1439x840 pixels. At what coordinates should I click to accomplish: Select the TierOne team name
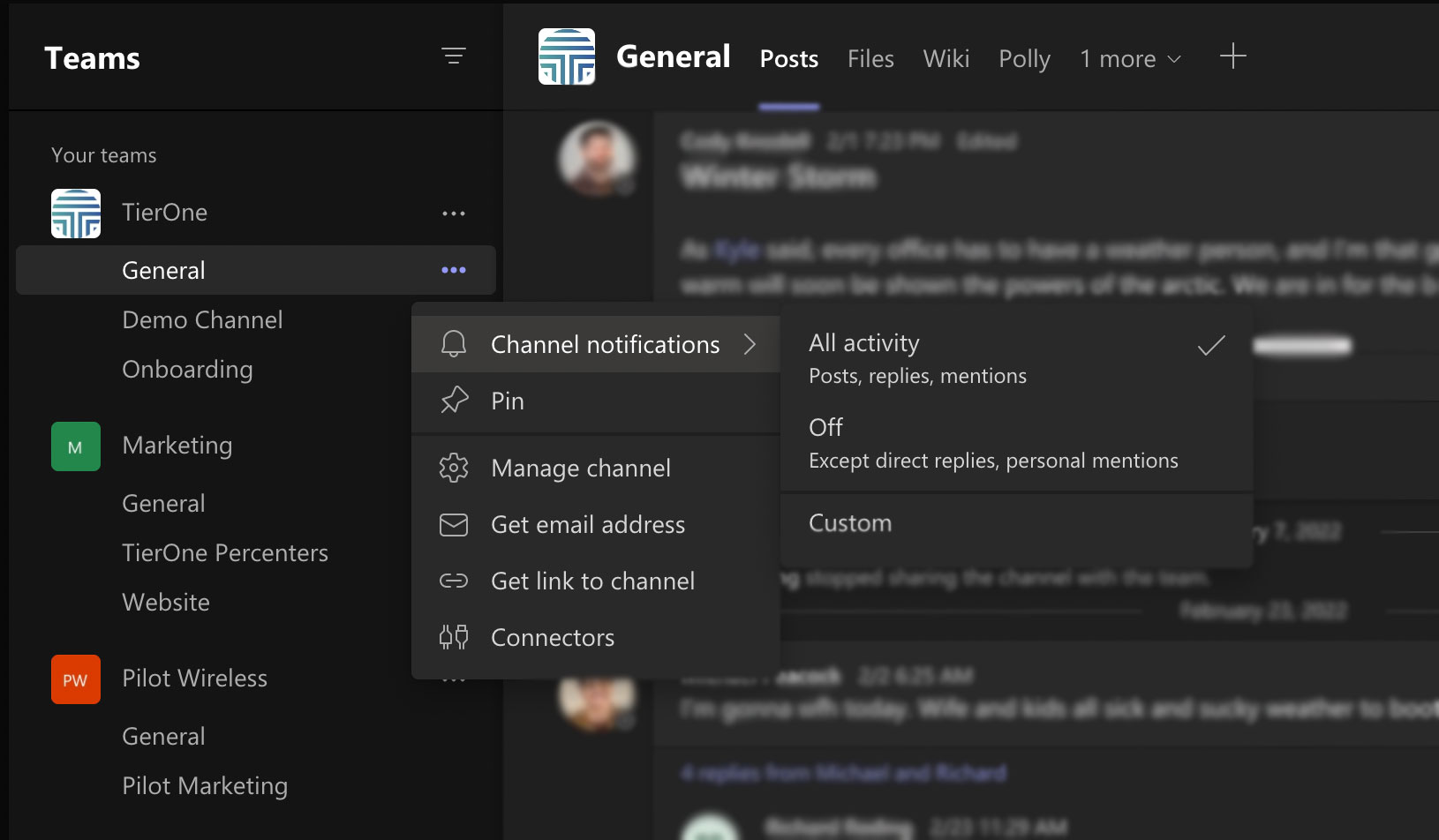tap(165, 213)
